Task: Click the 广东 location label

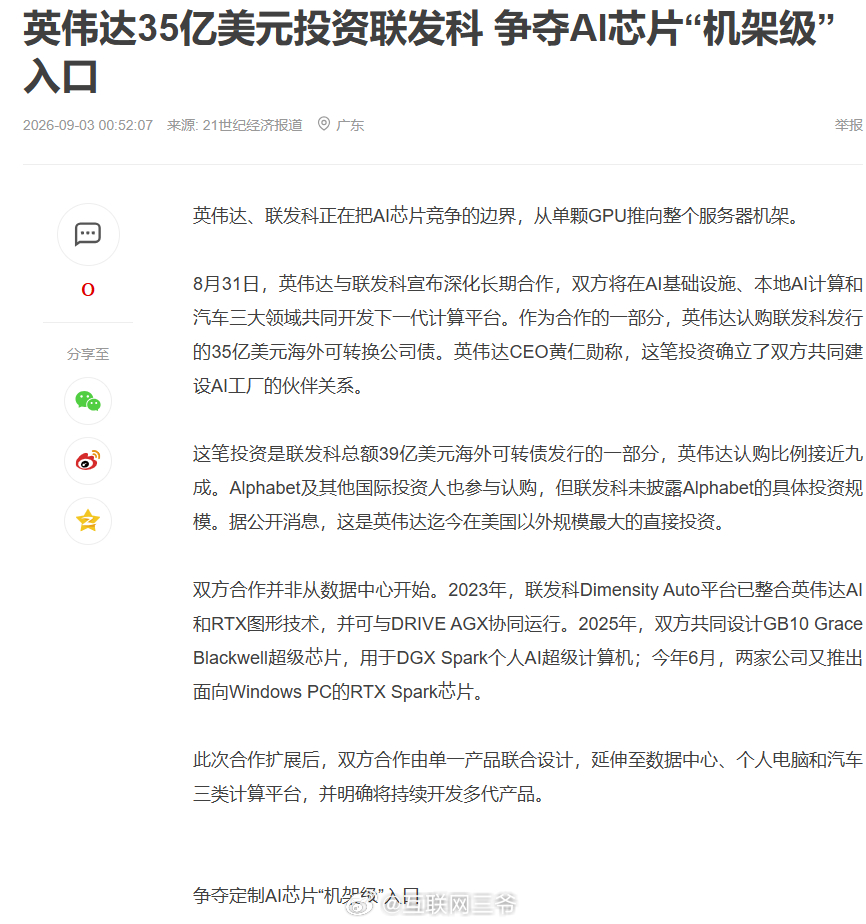Action: (350, 125)
